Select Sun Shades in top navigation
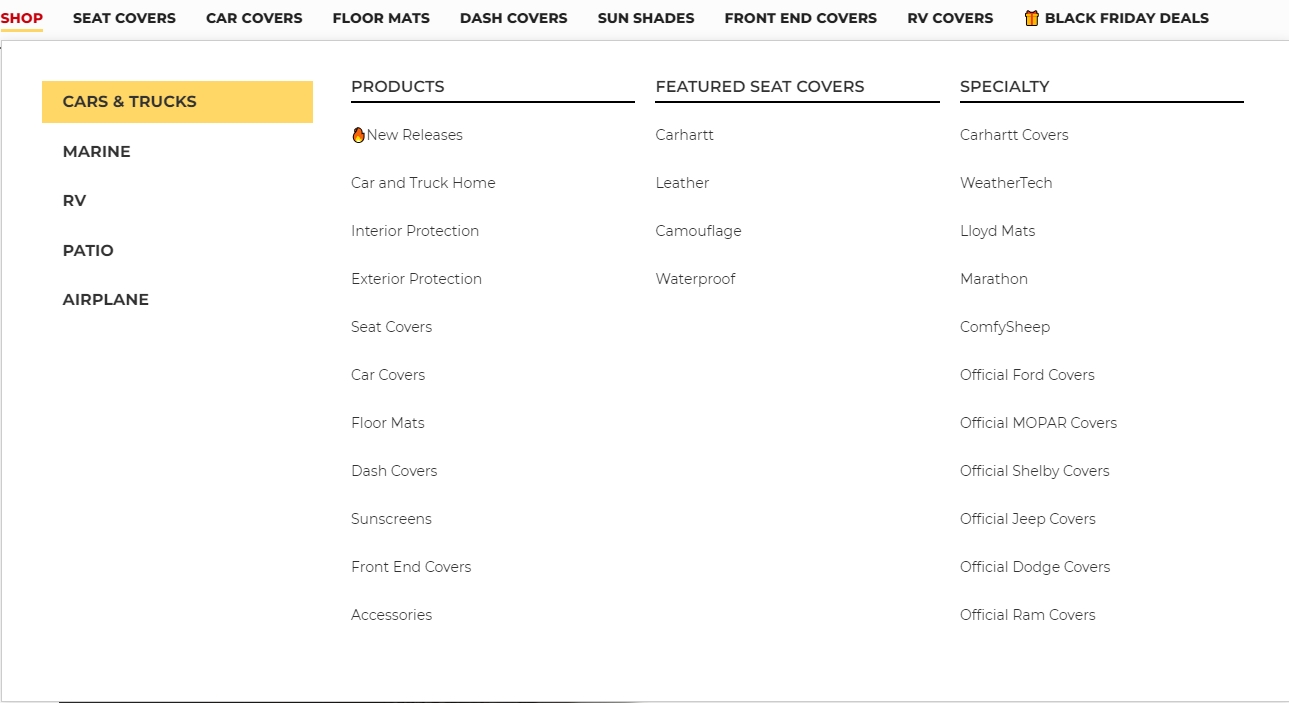The width and height of the screenshot is (1289, 703). tap(646, 18)
